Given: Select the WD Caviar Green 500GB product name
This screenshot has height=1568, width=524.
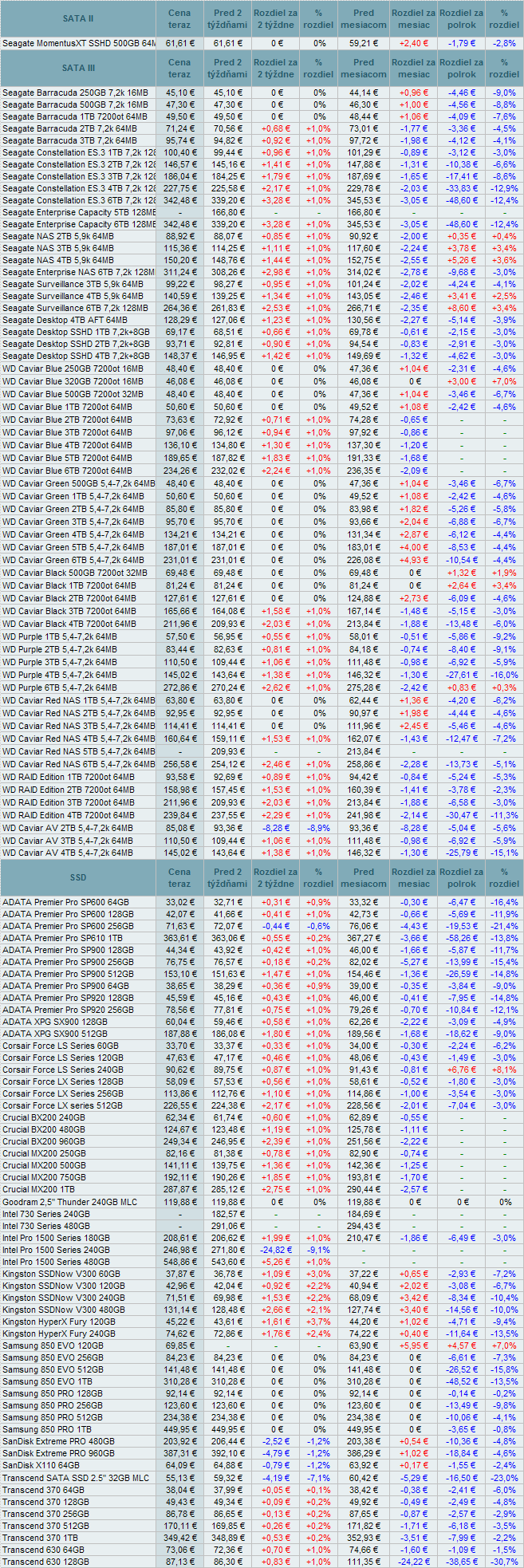Looking at the screenshot, I should click(78, 483).
